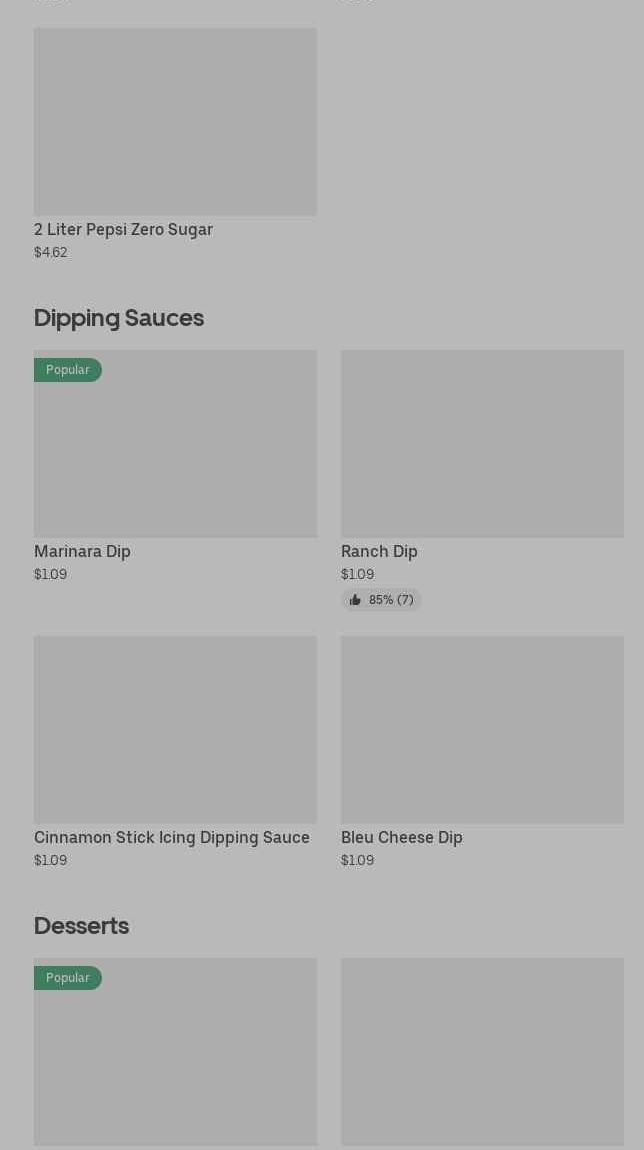Select the Popular badge on Marinara Dip
644x1150 pixels.
[67, 370]
